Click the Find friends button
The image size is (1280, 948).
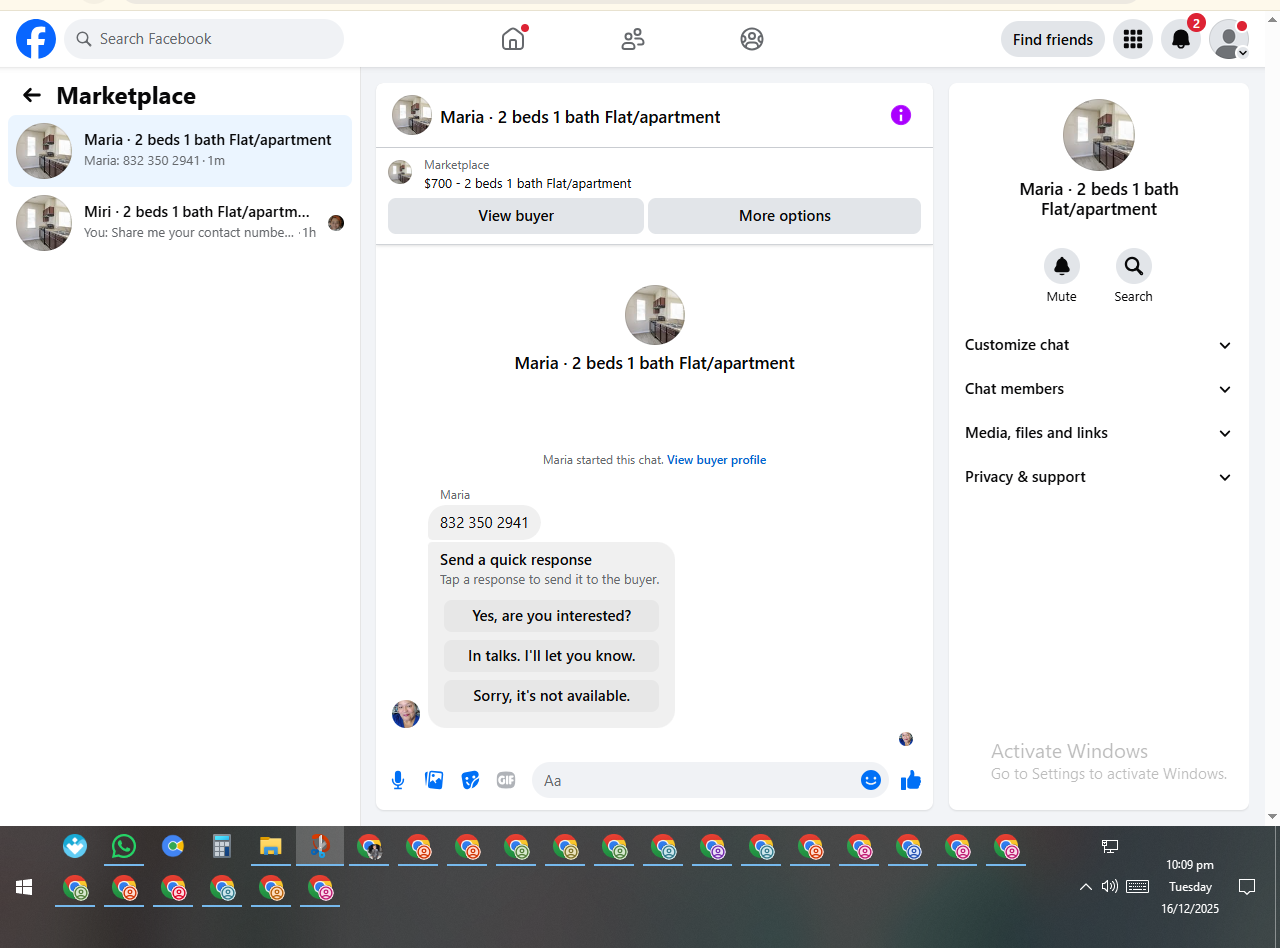coord(1053,39)
